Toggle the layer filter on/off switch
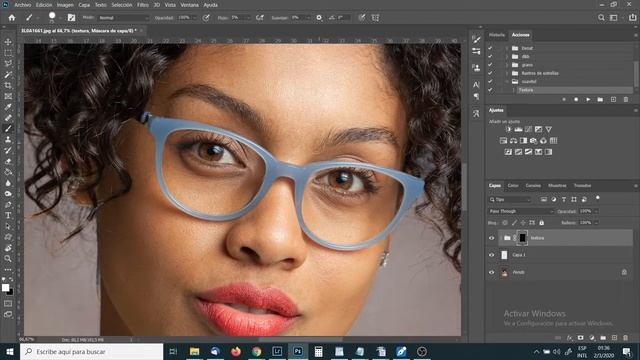Image resolution: width=640 pixels, height=360 pixels. click(598, 198)
